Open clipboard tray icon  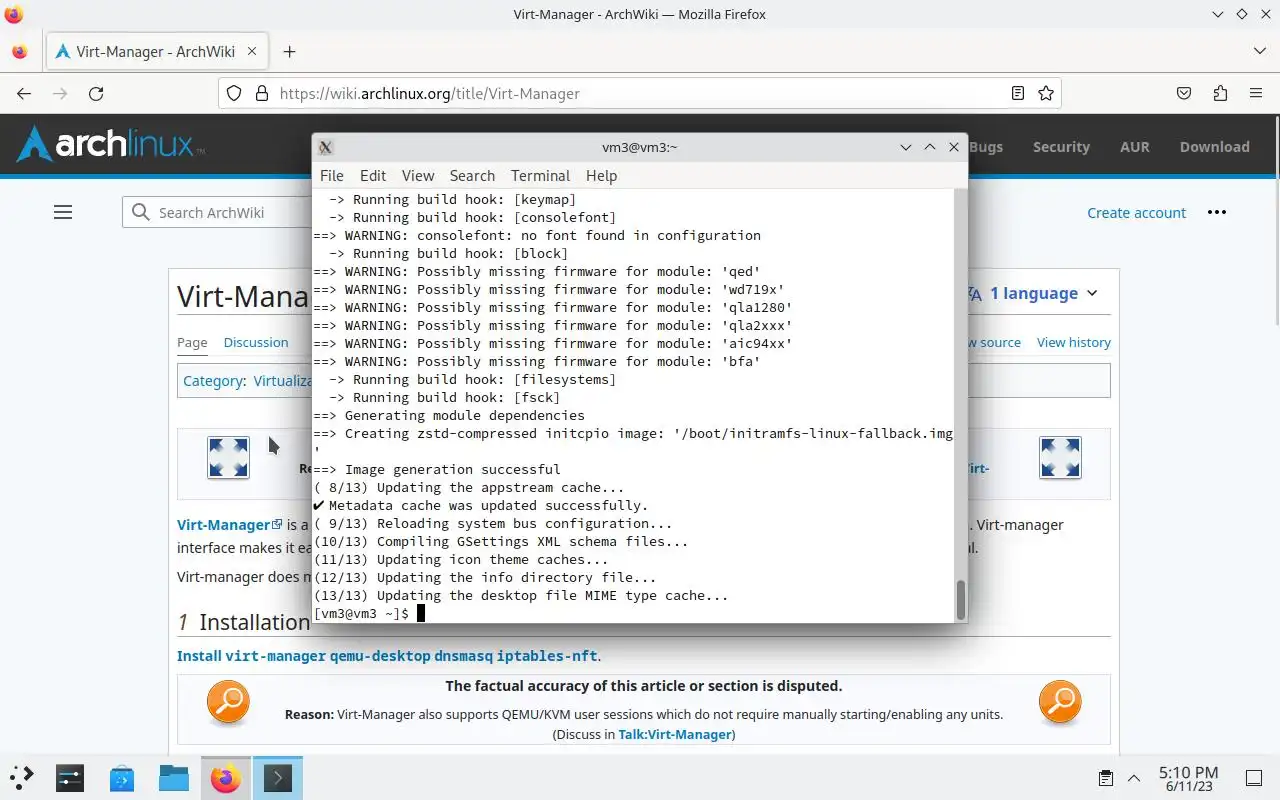pyautogui.click(x=1106, y=778)
